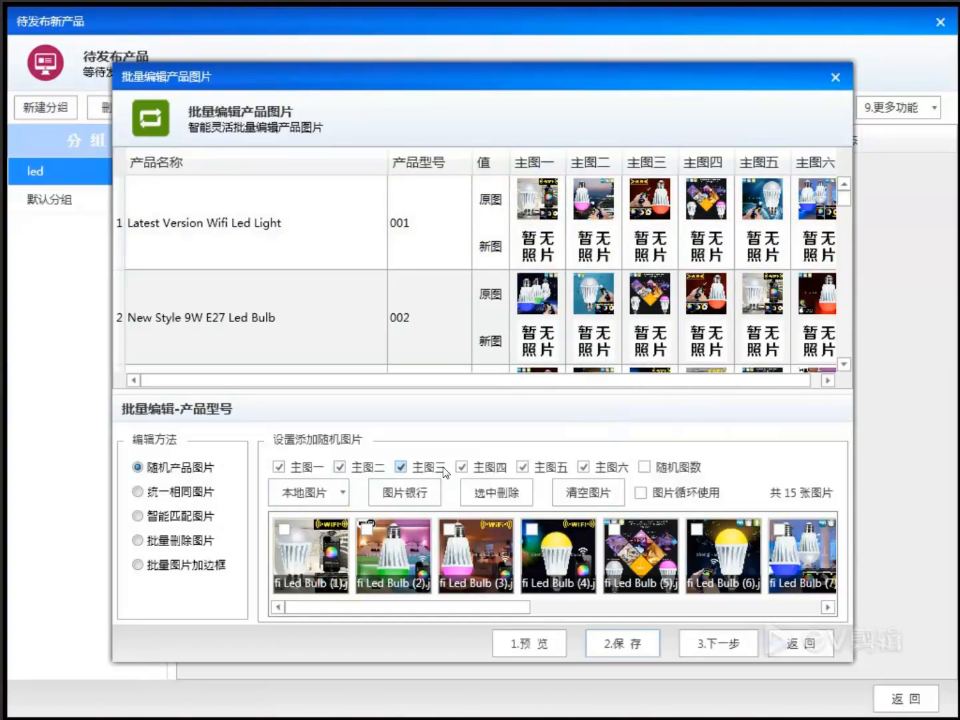The image size is (960, 720).
Task: Click the 2.保存 button
Action: (623, 643)
